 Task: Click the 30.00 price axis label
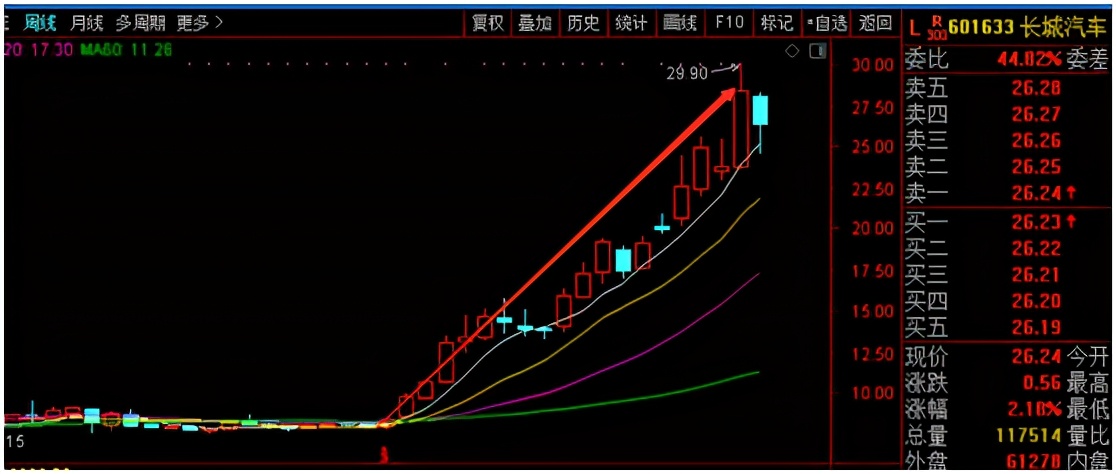tap(873, 65)
